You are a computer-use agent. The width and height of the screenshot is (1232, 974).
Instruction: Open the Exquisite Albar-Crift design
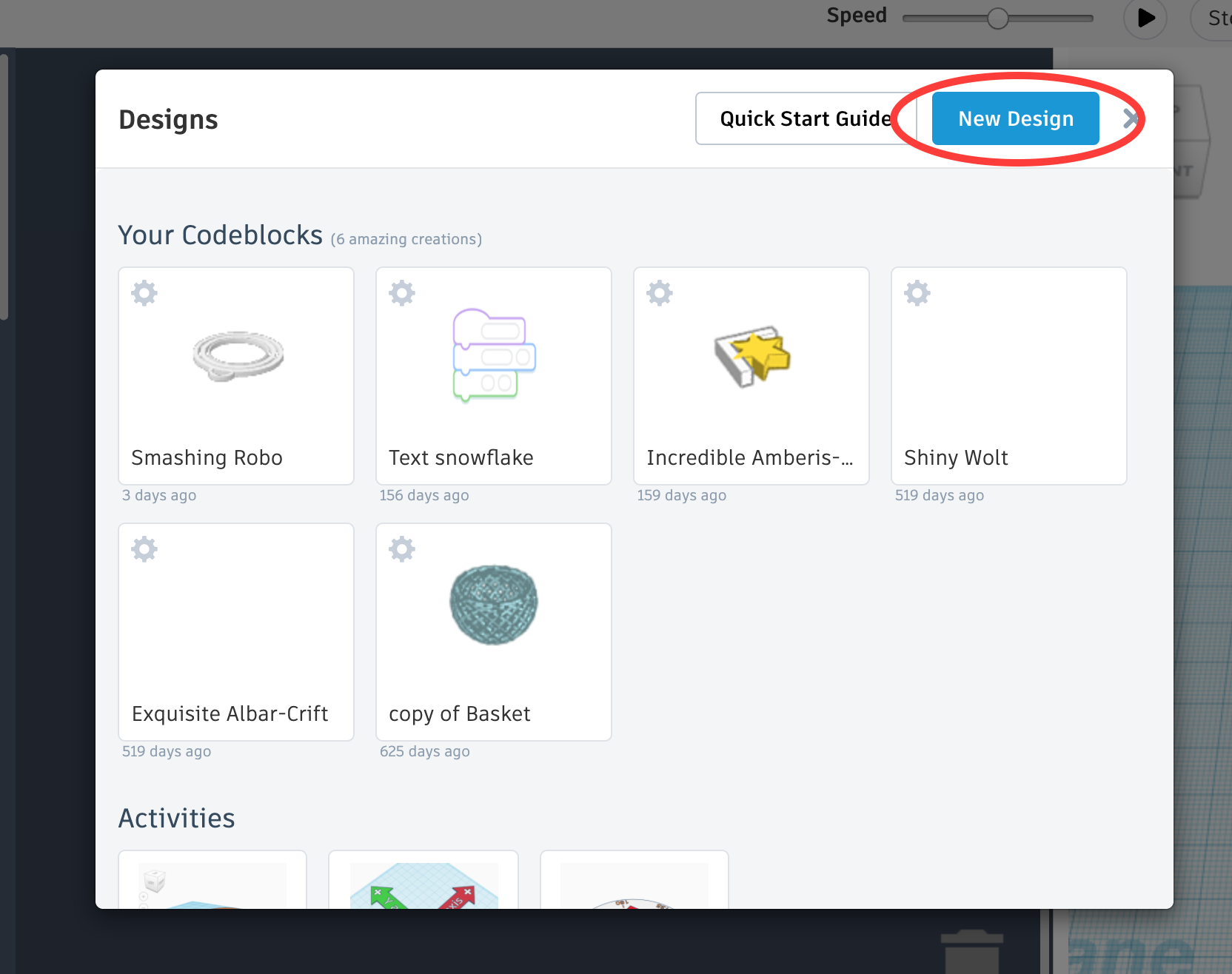pyautogui.click(x=235, y=629)
